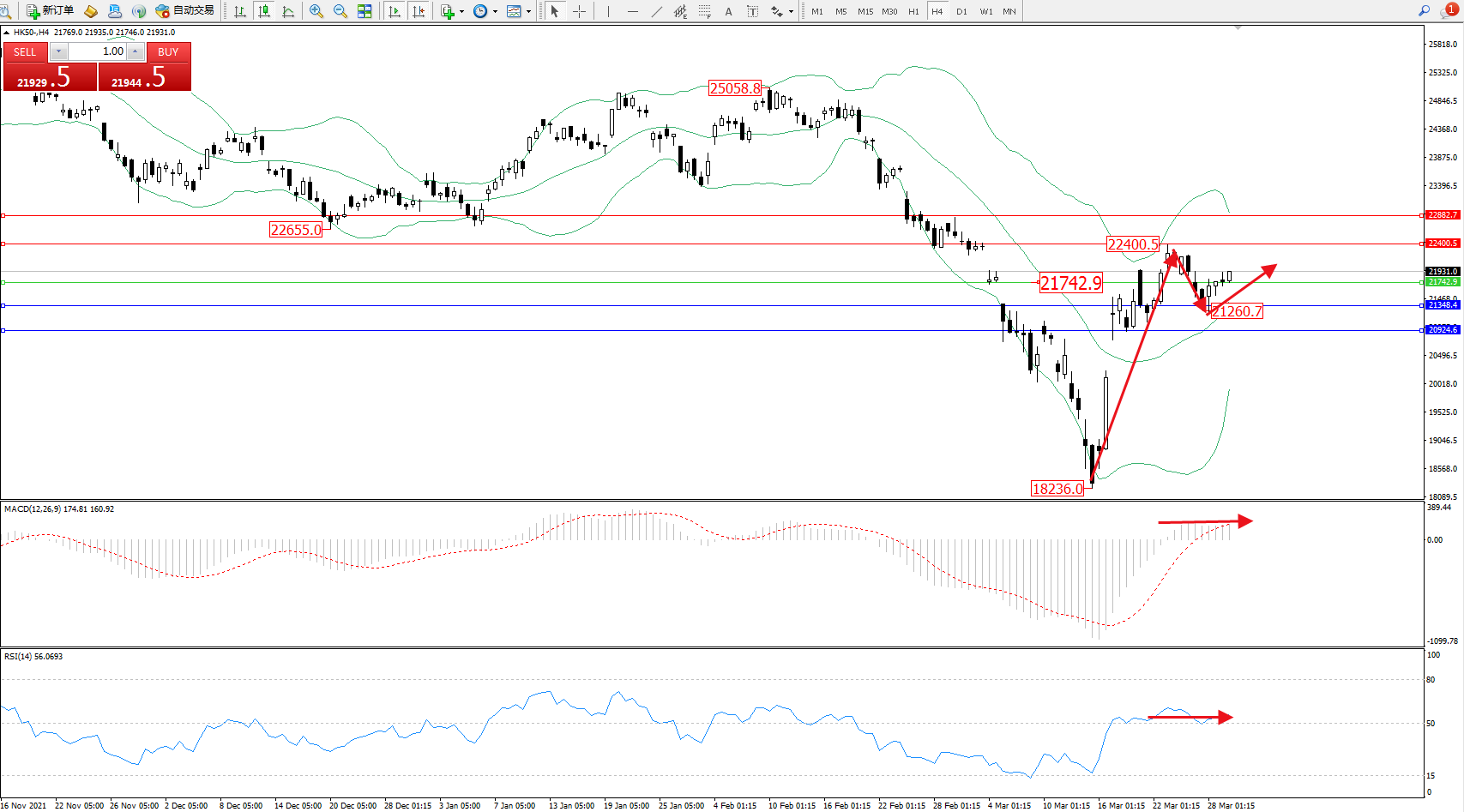
Task: Select the equidistant channel tool
Action: click(x=680, y=11)
